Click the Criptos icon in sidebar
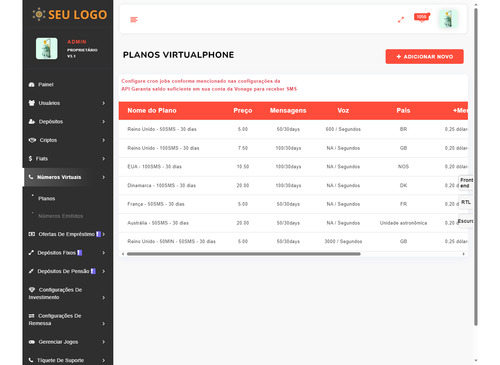The width and height of the screenshot is (500, 365). [x=32, y=140]
